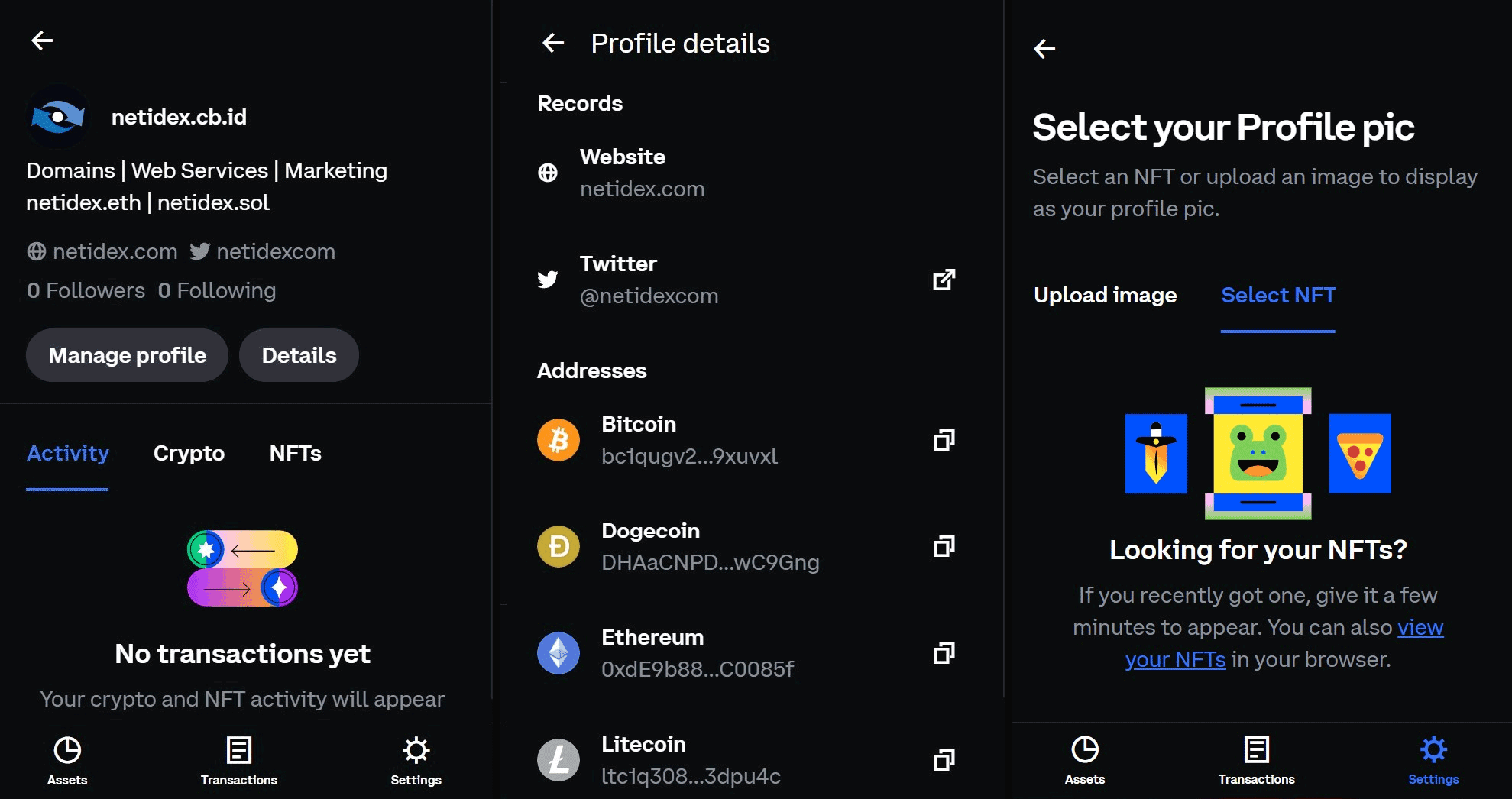Image resolution: width=1512 pixels, height=799 pixels.
Task: Open the Settings section
Action: pos(415,760)
